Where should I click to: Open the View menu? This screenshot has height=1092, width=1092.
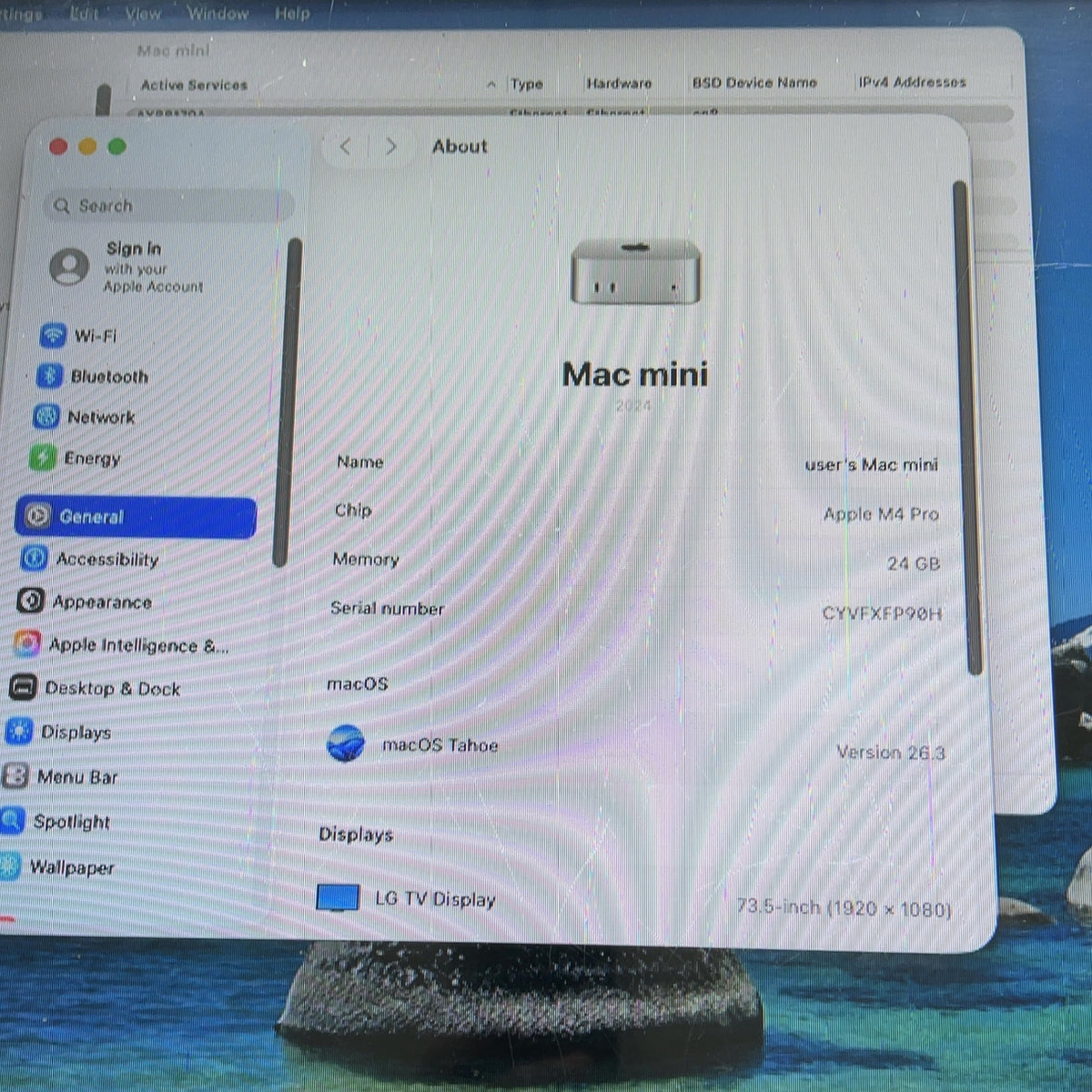(x=143, y=14)
